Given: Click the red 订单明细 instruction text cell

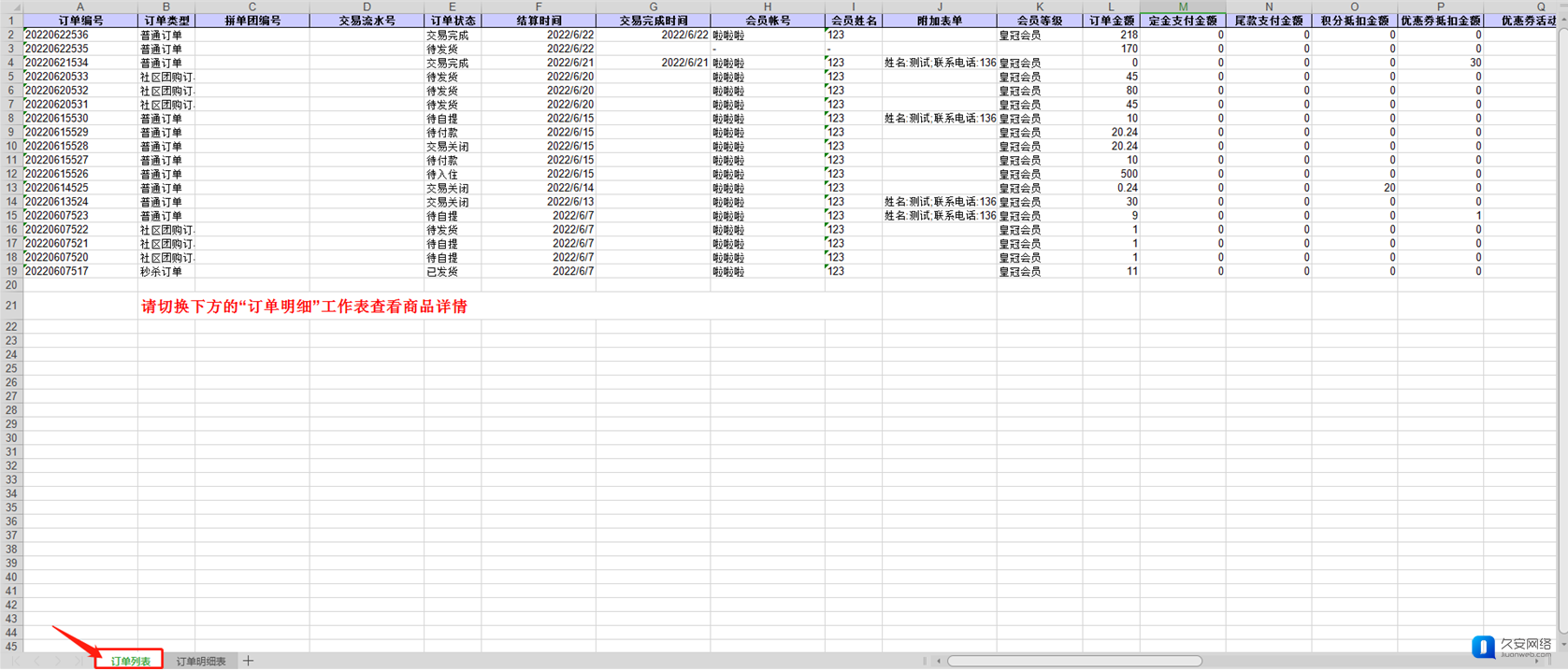Looking at the screenshot, I should (x=304, y=307).
